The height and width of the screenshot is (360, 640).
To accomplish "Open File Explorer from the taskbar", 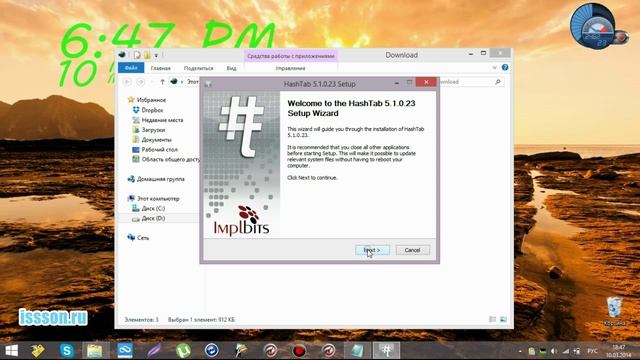I will pyautogui.click(x=95, y=350).
